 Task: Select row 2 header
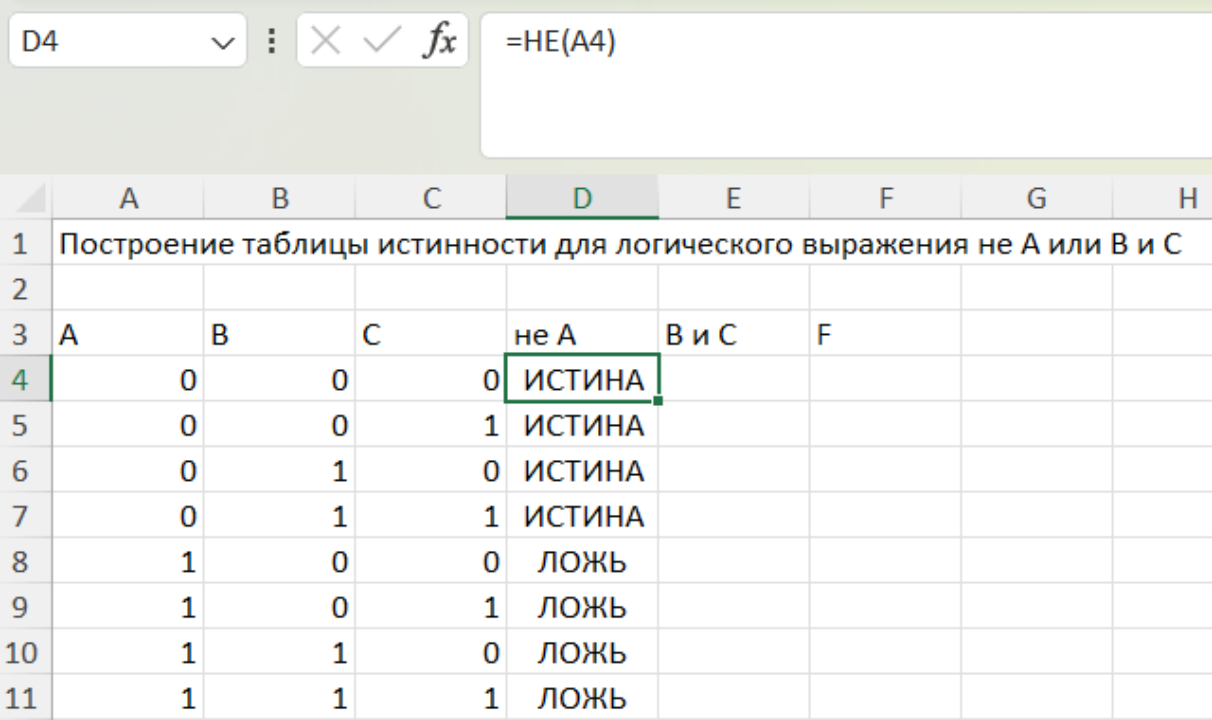click(x=25, y=289)
